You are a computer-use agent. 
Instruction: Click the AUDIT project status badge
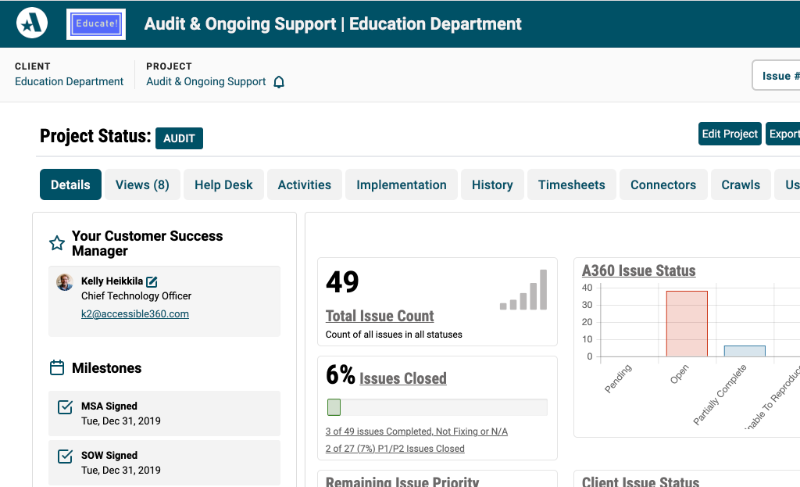(x=179, y=138)
